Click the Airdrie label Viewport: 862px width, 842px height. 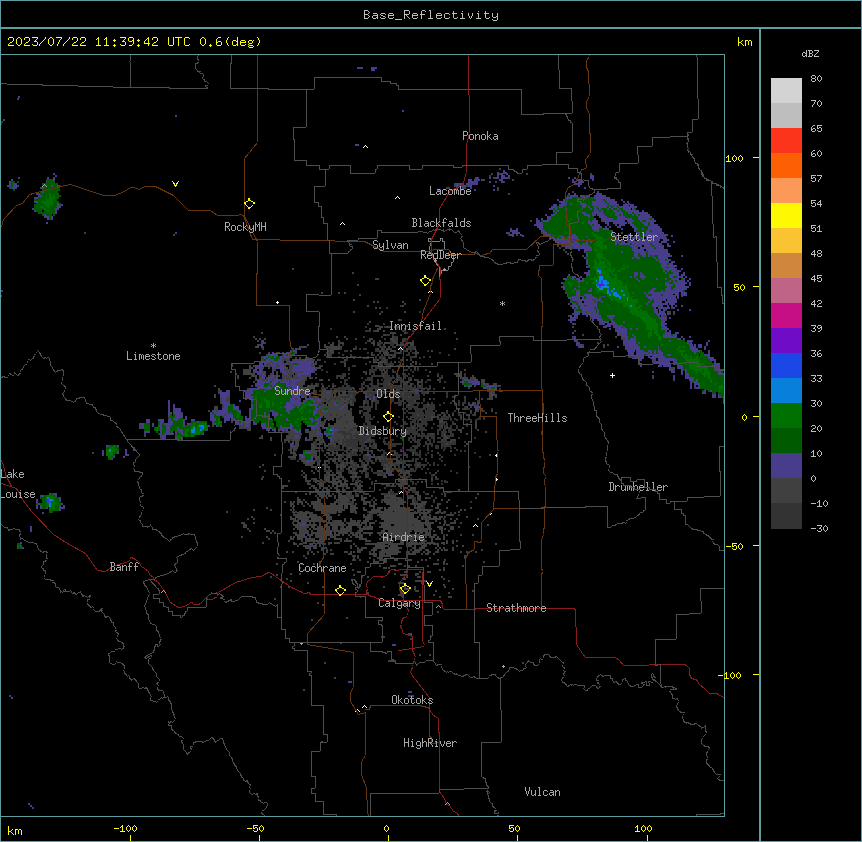tap(403, 537)
